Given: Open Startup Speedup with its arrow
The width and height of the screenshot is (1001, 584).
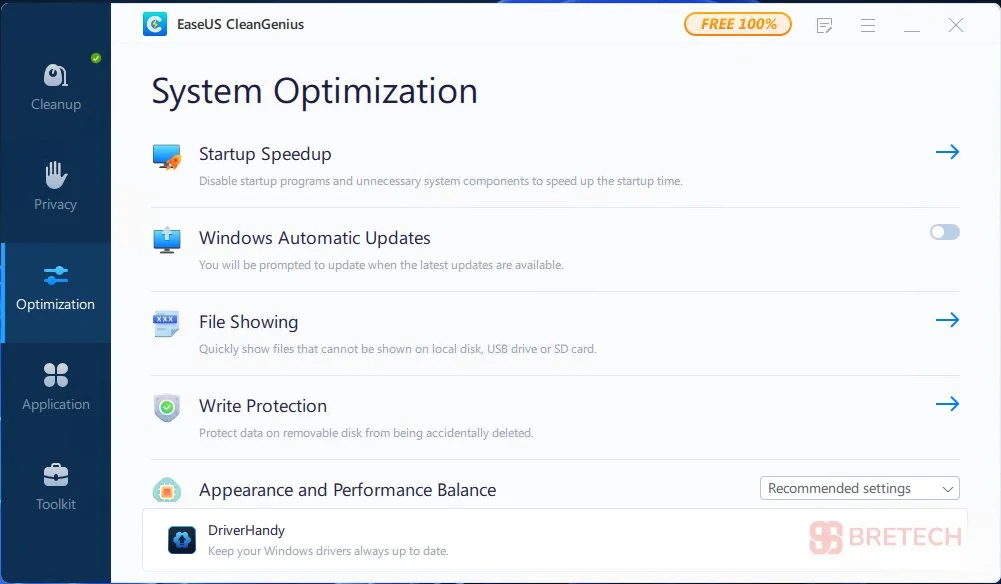Looking at the screenshot, I should click(x=947, y=152).
